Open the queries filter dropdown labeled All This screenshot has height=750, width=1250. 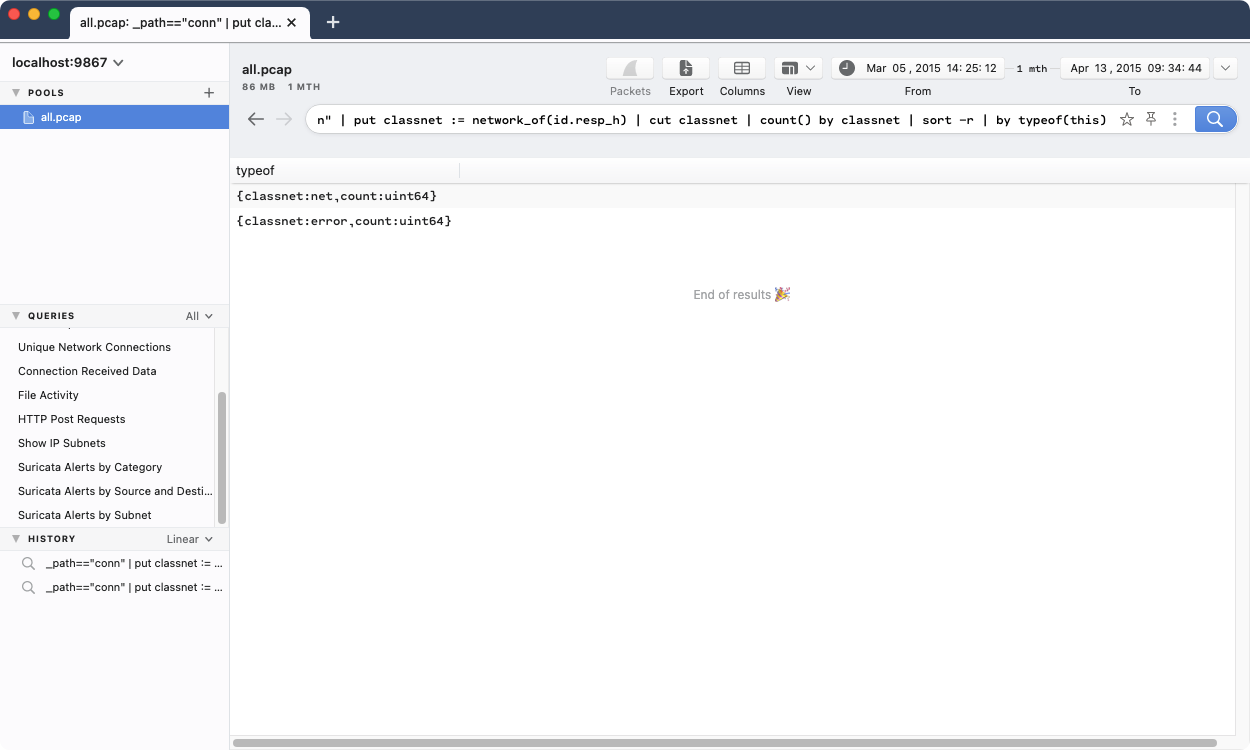tap(199, 315)
